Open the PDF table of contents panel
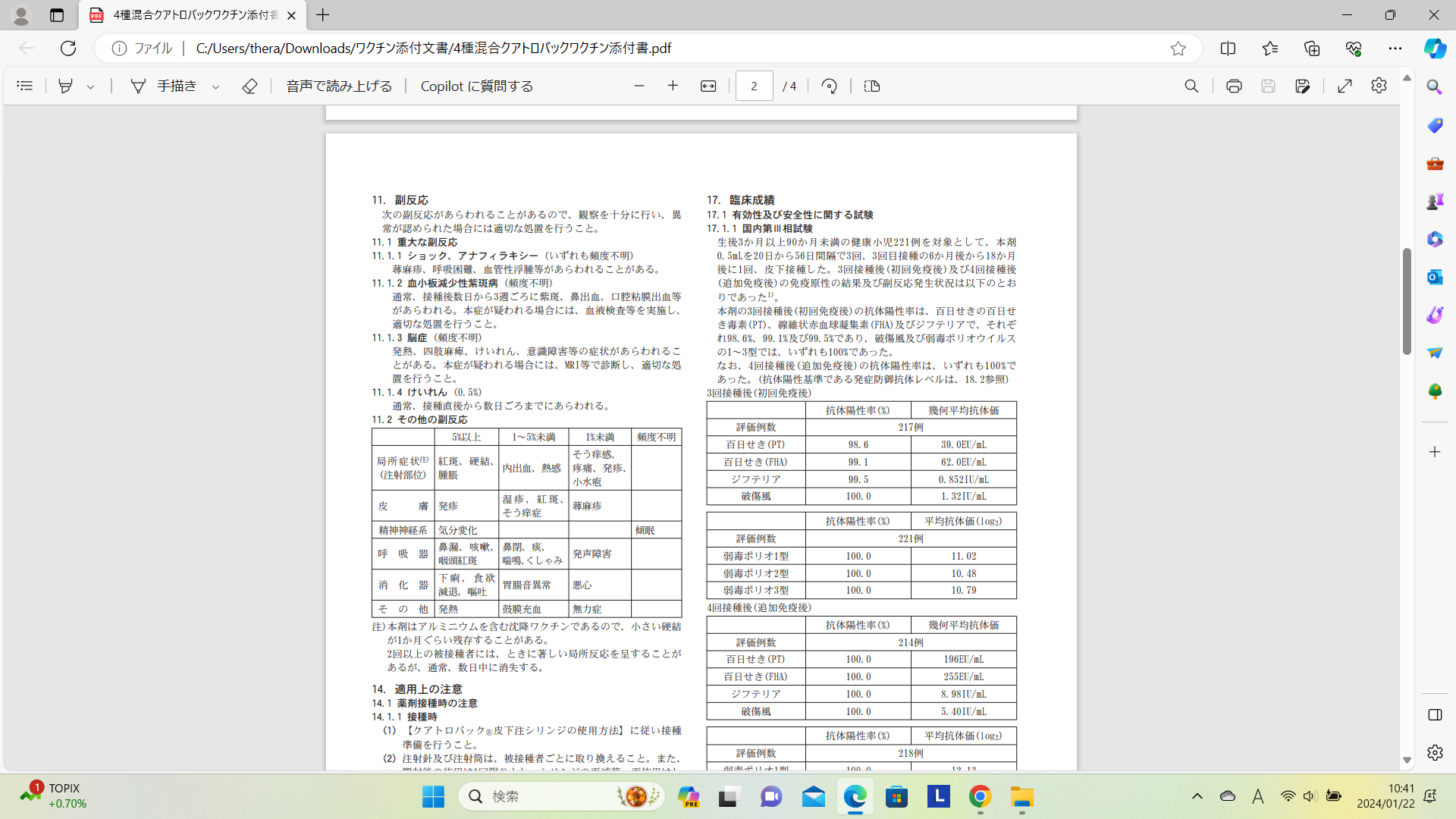Screen dimensions: 1456x819 tap(24, 86)
